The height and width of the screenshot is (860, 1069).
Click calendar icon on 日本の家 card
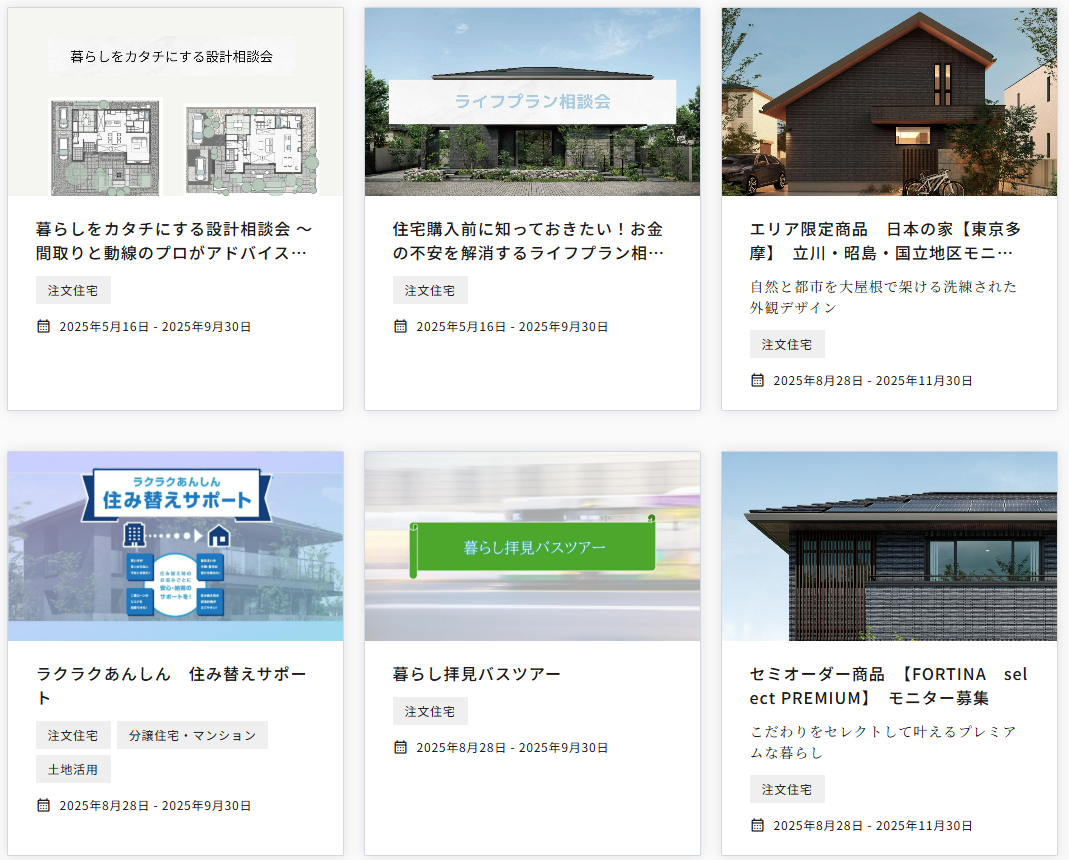757,380
